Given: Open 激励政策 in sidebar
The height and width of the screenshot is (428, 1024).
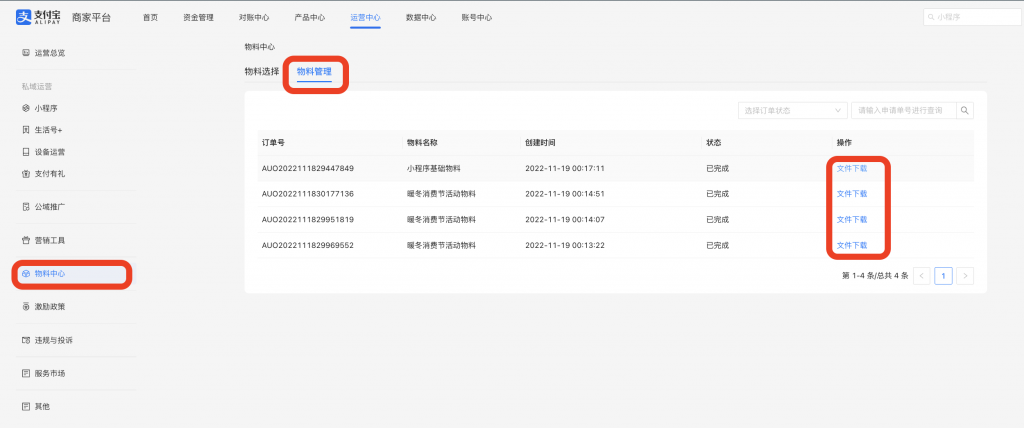Looking at the screenshot, I should [50, 306].
